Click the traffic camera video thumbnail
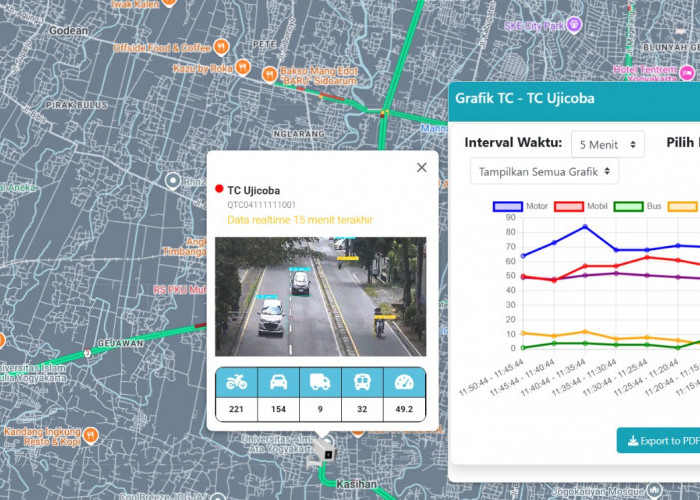 point(320,296)
